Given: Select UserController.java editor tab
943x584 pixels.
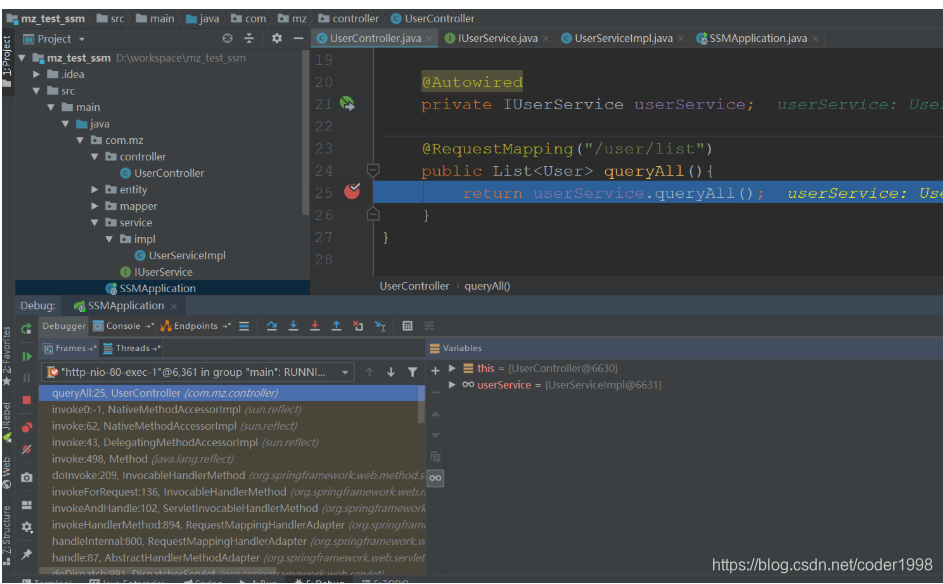Looking at the screenshot, I should pyautogui.click(x=374, y=38).
